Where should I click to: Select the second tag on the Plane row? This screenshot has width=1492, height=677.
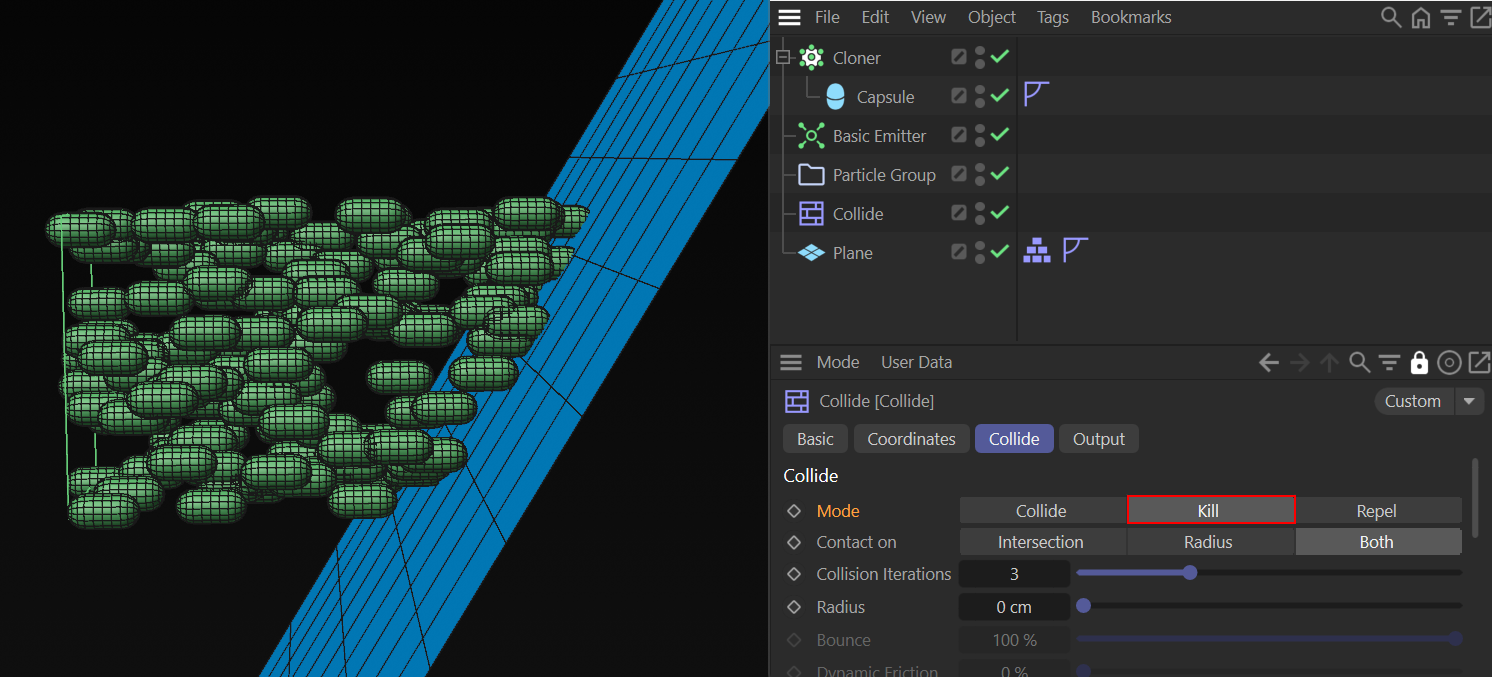coord(1075,250)
